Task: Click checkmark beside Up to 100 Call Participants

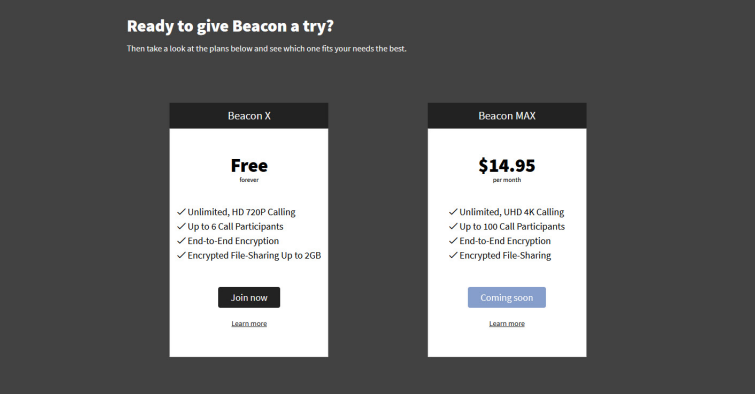Action: [453, 226]
